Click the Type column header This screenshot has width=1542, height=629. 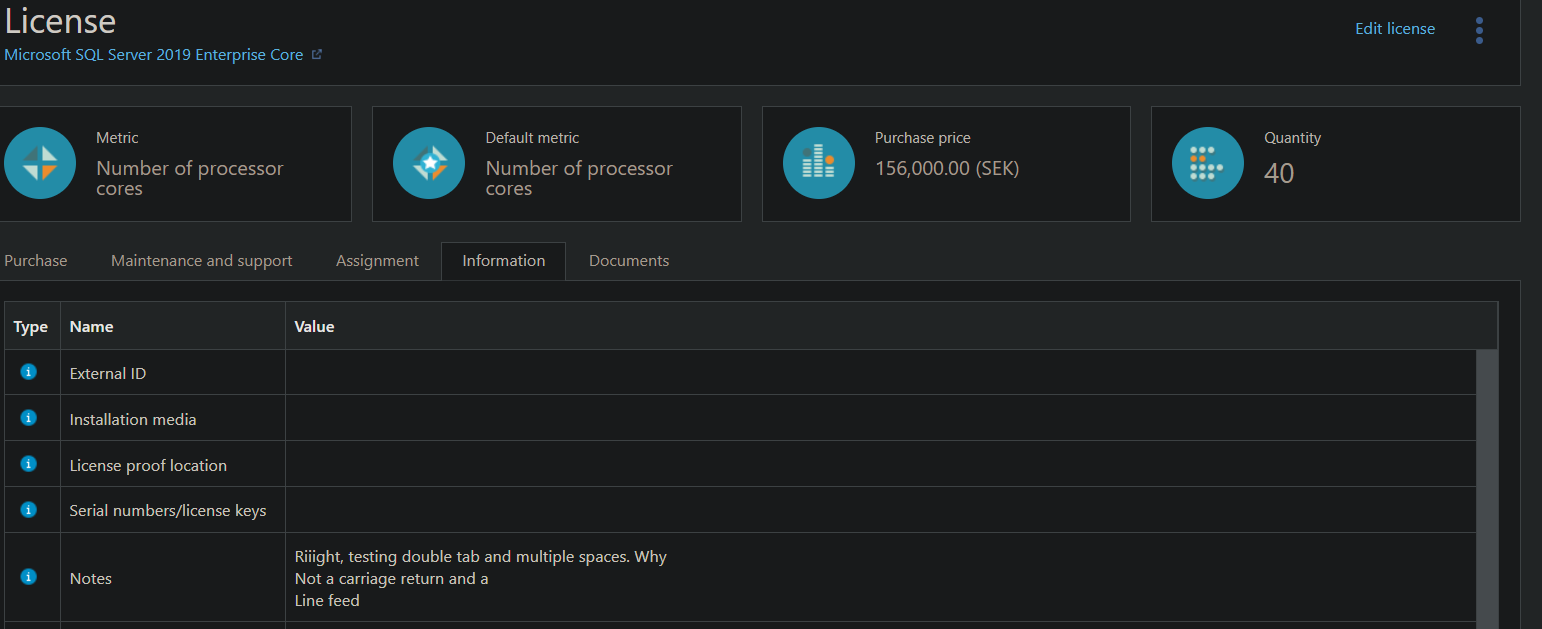[31, 327]
